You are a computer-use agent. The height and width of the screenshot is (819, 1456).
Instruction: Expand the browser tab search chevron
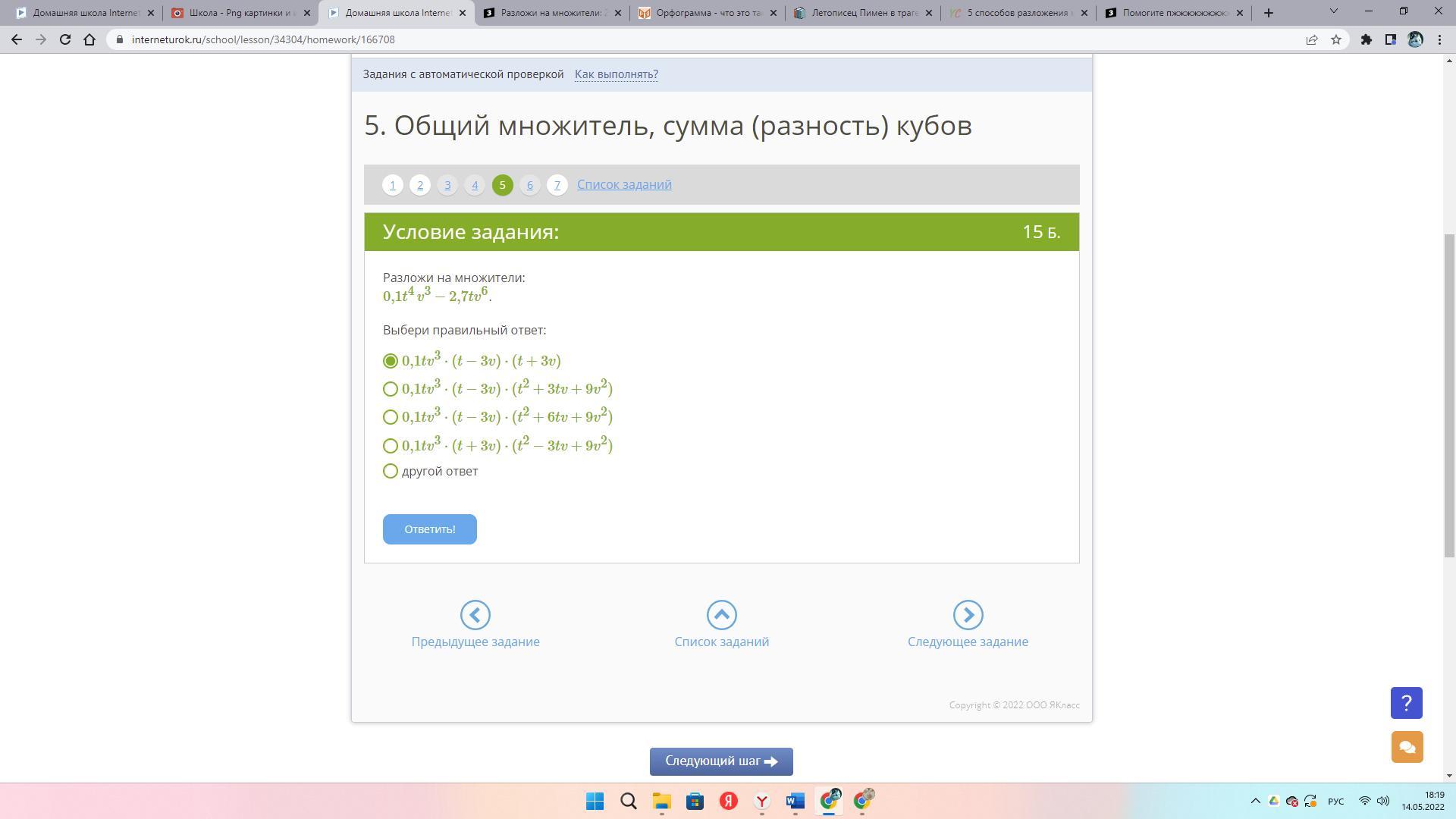(1333, 12)
